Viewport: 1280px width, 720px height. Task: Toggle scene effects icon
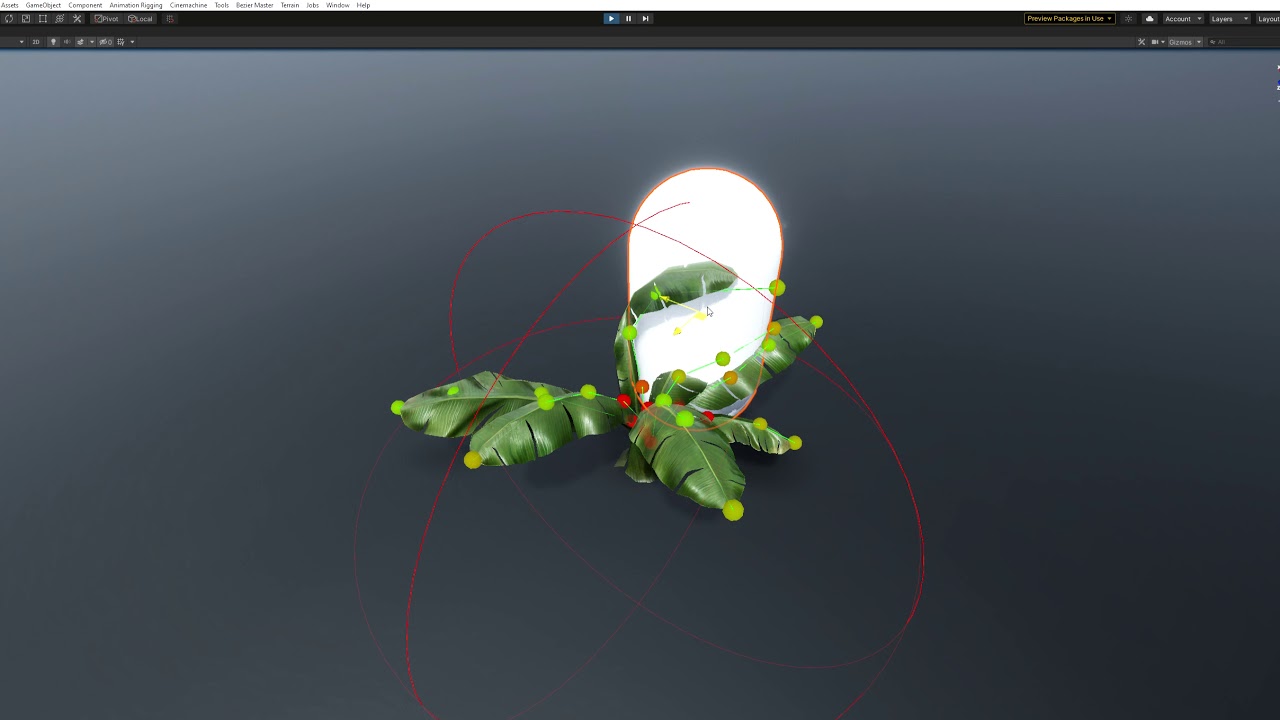[x=80, y=42]
